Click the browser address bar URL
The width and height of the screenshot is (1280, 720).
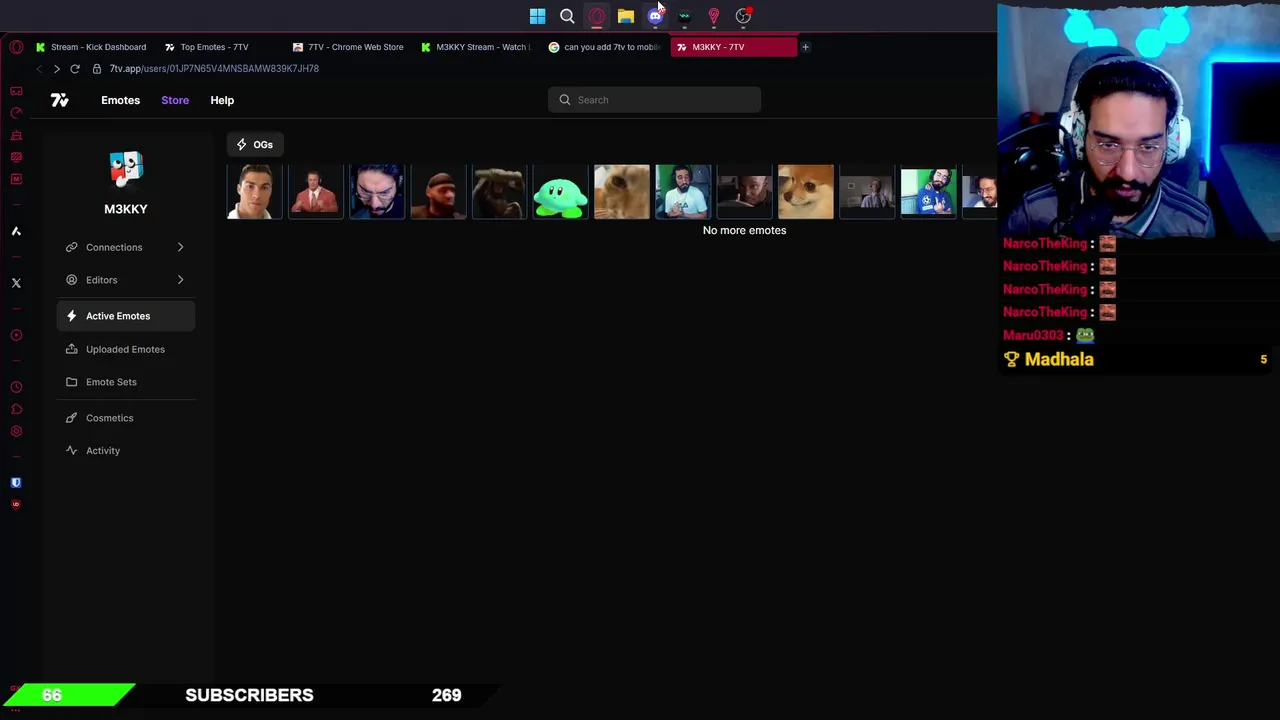(214, 69)
